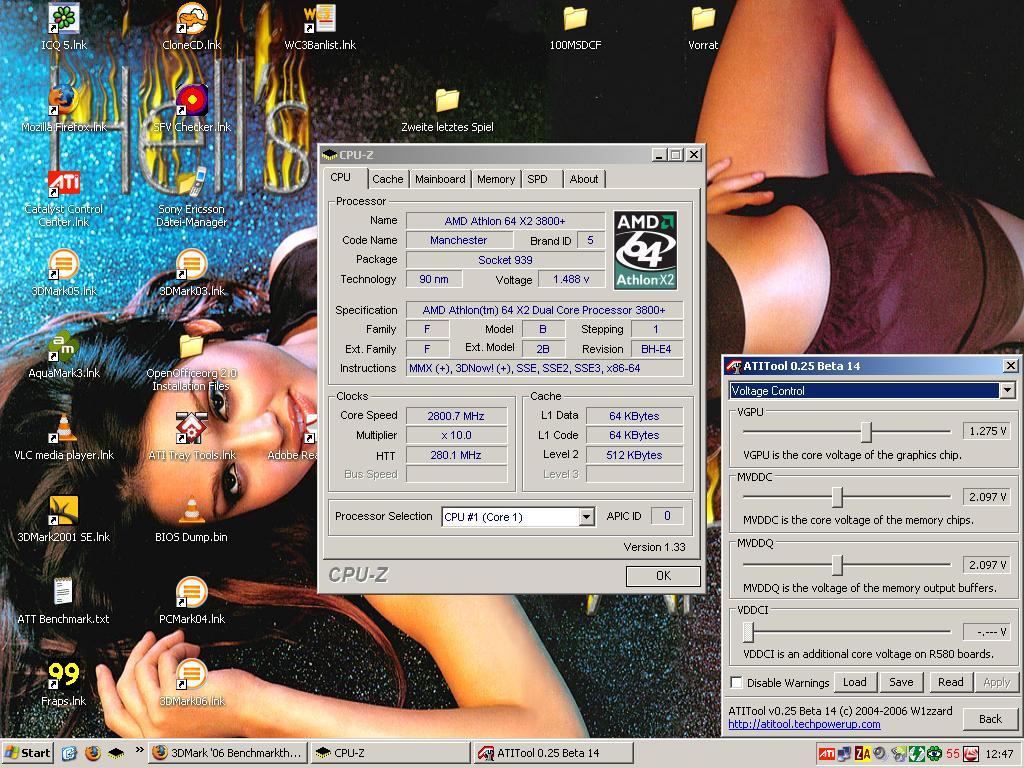Click Save button in ATITool

click(x=901, y=682)
